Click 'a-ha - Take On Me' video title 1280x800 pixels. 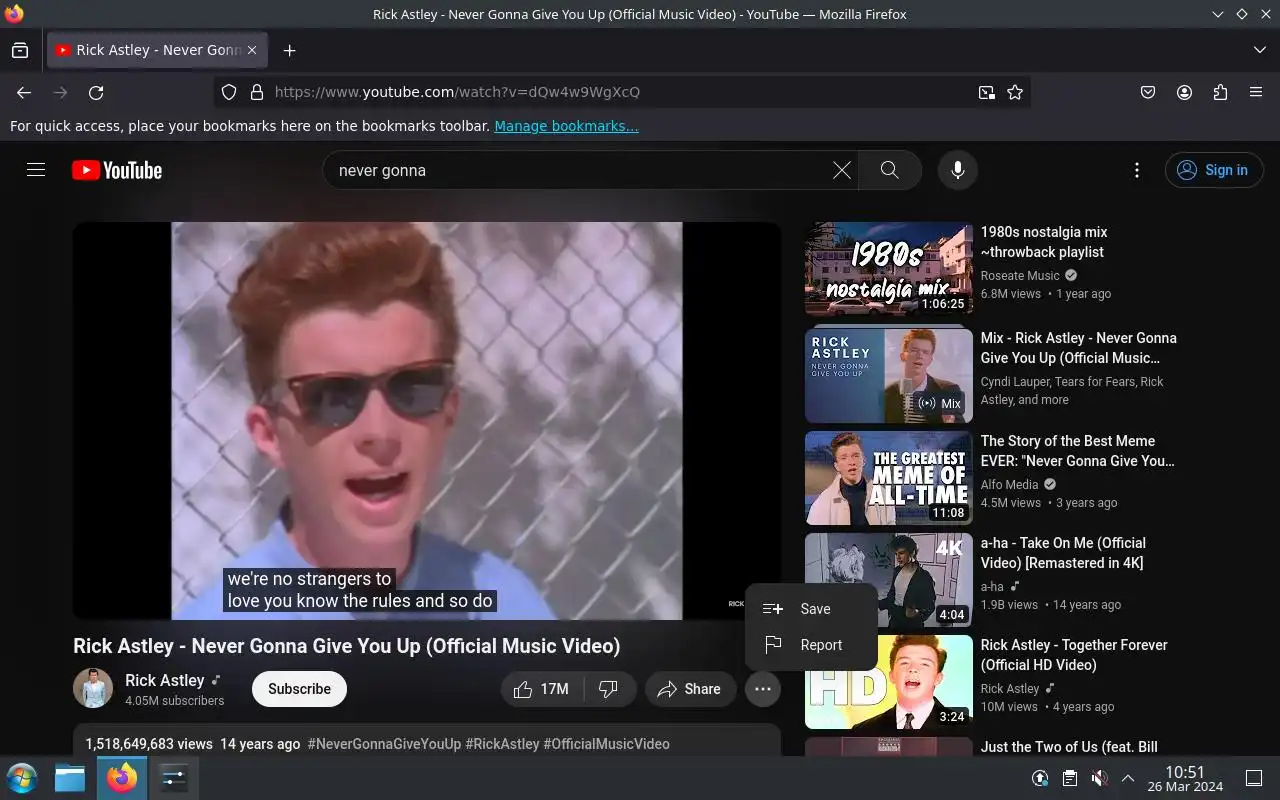point(1063,553)
